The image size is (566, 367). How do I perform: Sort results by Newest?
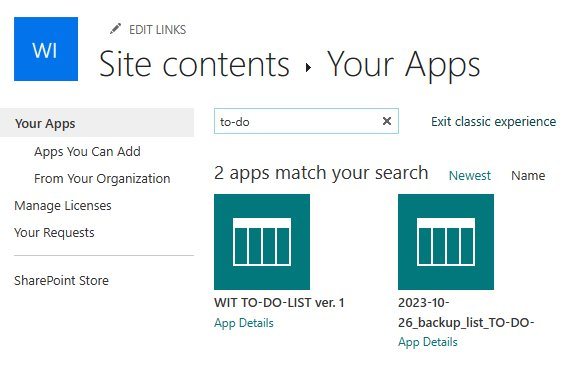click(x=470, y=176)
